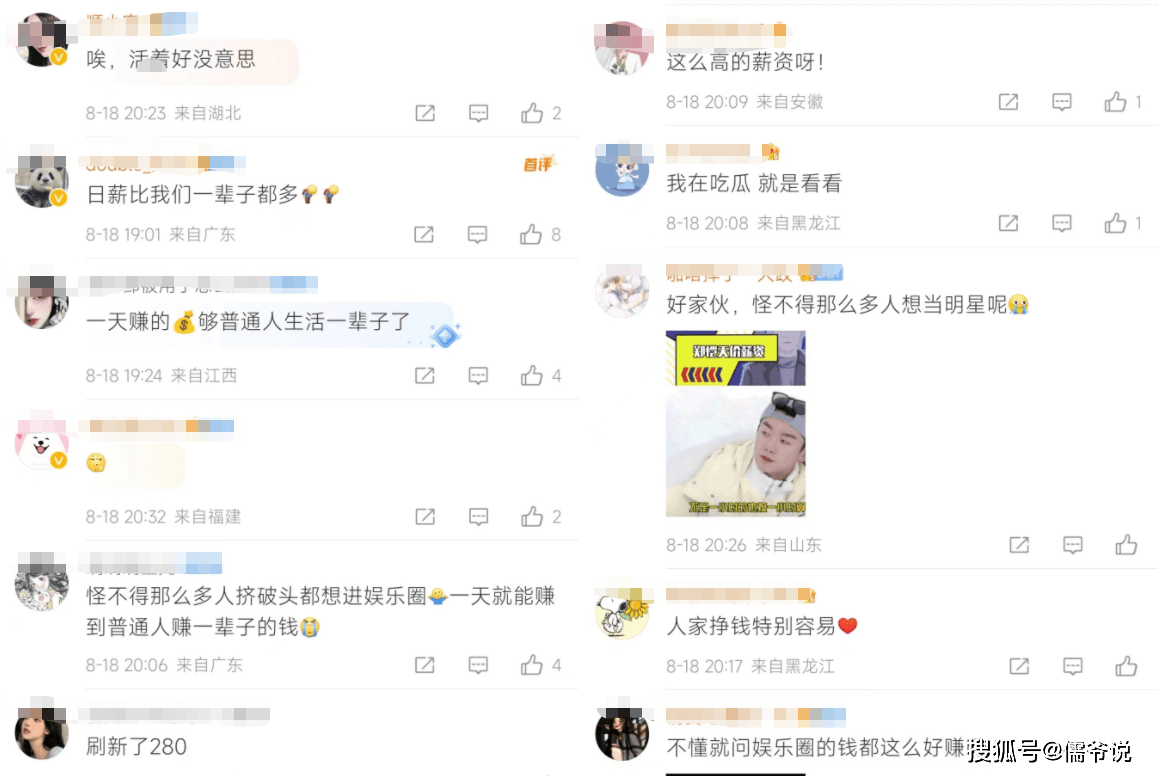1158x776 pixels.
Task: Click the 首评 badge on the panda user's comment
Action: click(x=538, y=164)
